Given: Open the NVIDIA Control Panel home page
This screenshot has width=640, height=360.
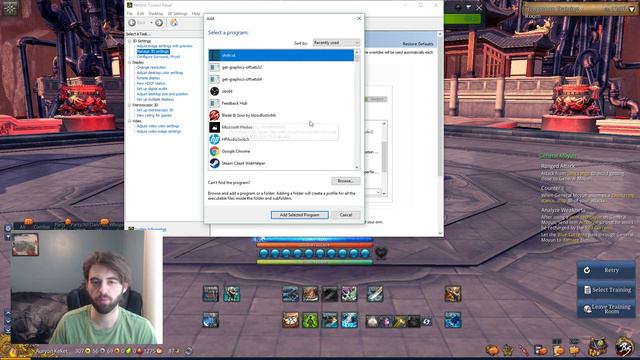Looking at the screenshot, I should pyautogui.click(x=174, y=23).
